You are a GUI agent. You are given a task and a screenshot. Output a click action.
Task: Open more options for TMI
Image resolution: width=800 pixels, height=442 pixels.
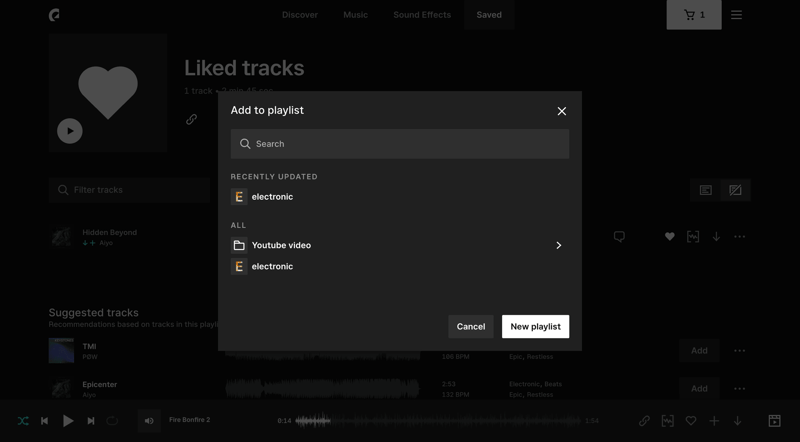coord(739,351)
